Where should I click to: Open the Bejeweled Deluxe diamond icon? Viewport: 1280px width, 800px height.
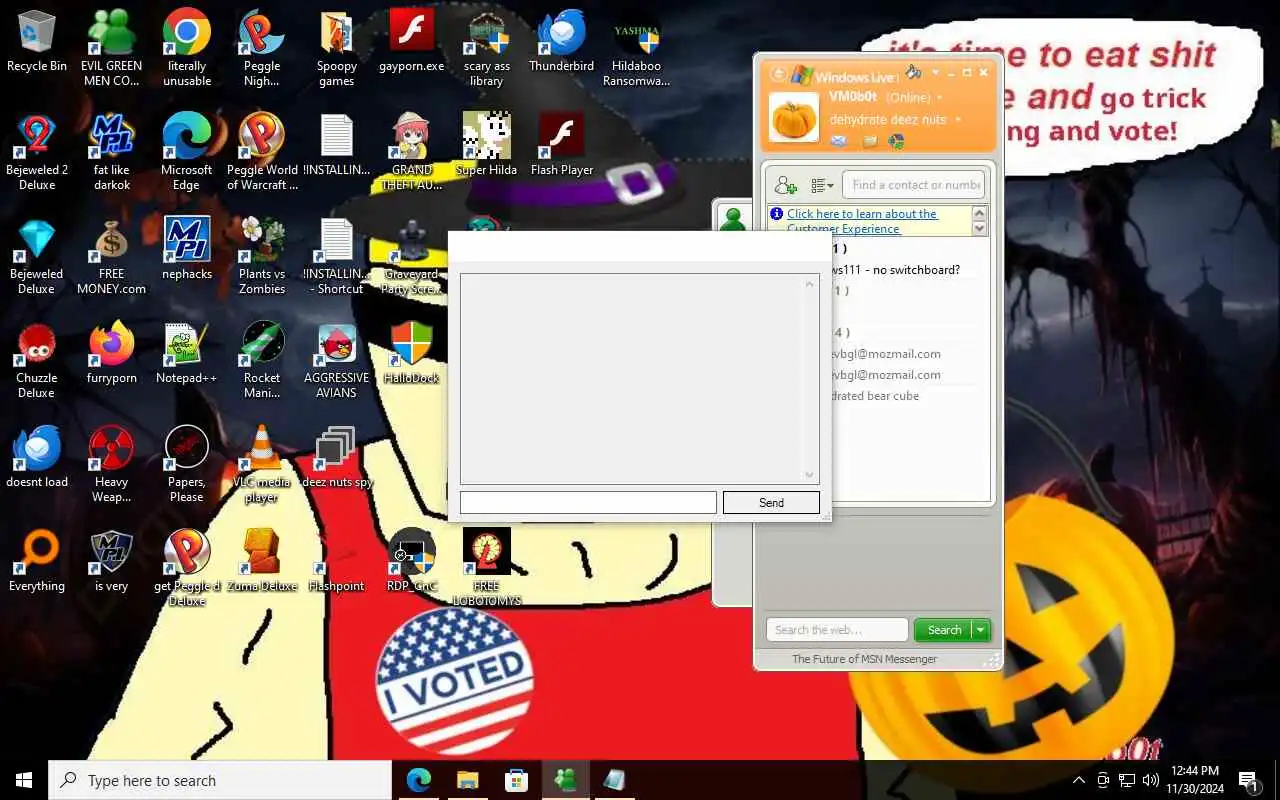pyautogui.click(x=37, y=256)
